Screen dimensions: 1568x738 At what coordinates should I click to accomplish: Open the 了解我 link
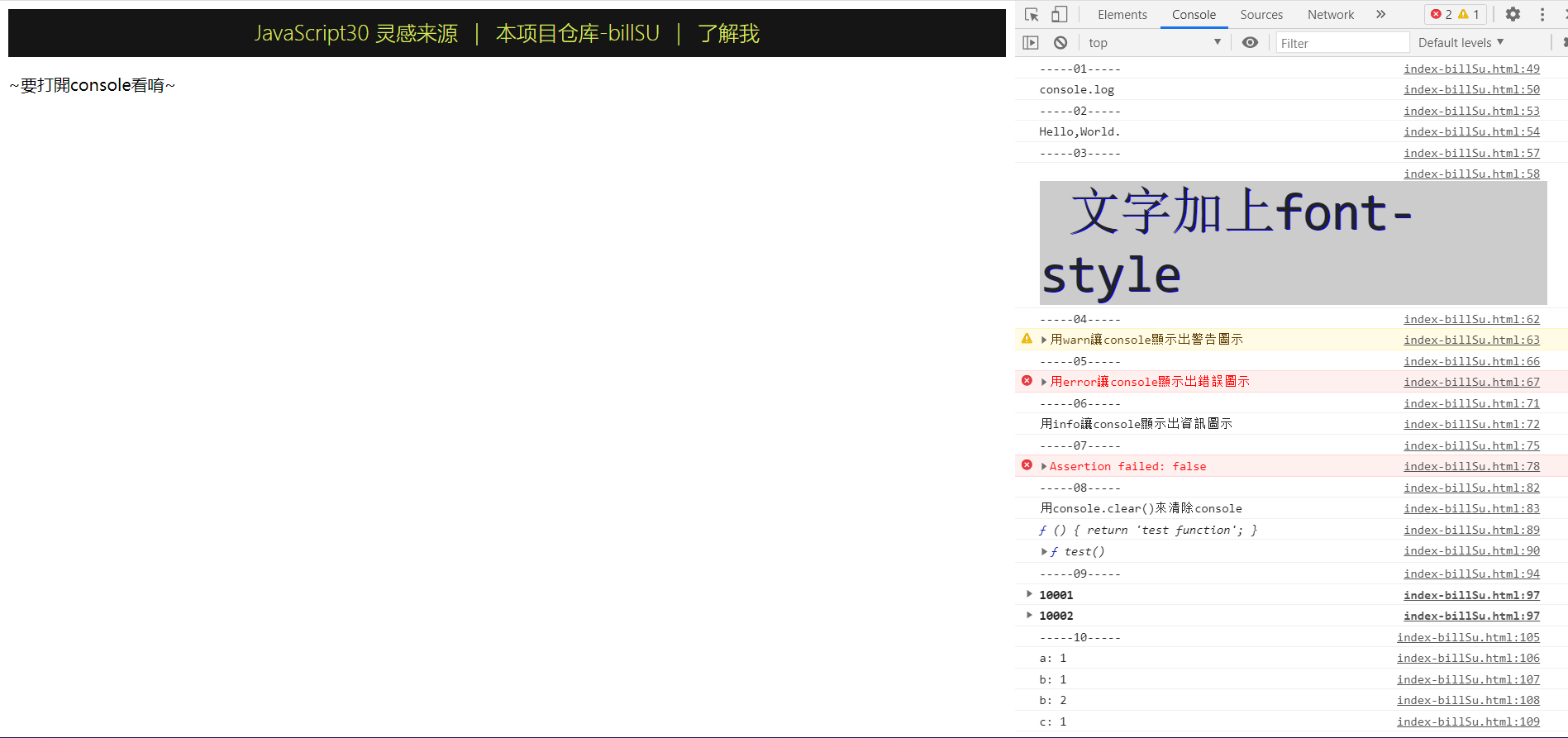tap(728, 33)
